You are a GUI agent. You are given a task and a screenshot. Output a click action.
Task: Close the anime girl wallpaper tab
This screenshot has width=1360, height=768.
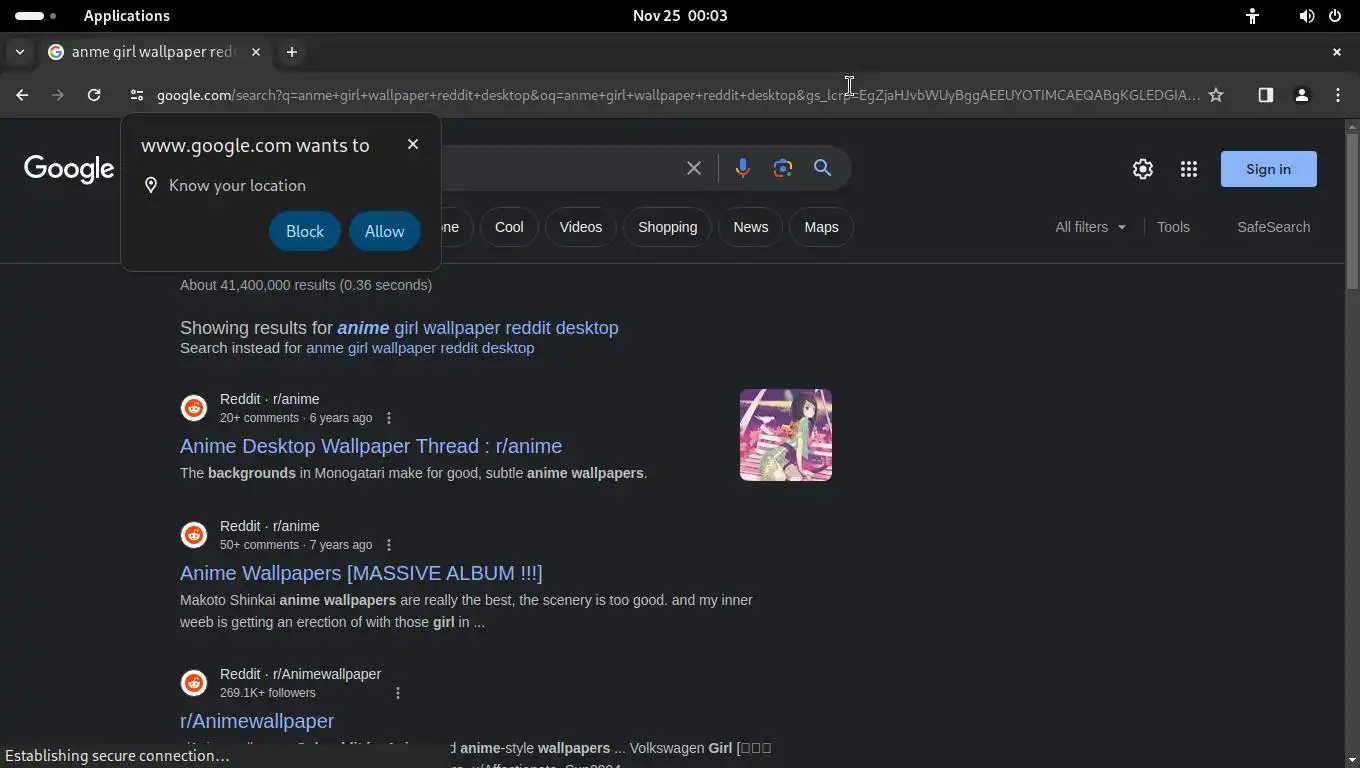point(256,52)
